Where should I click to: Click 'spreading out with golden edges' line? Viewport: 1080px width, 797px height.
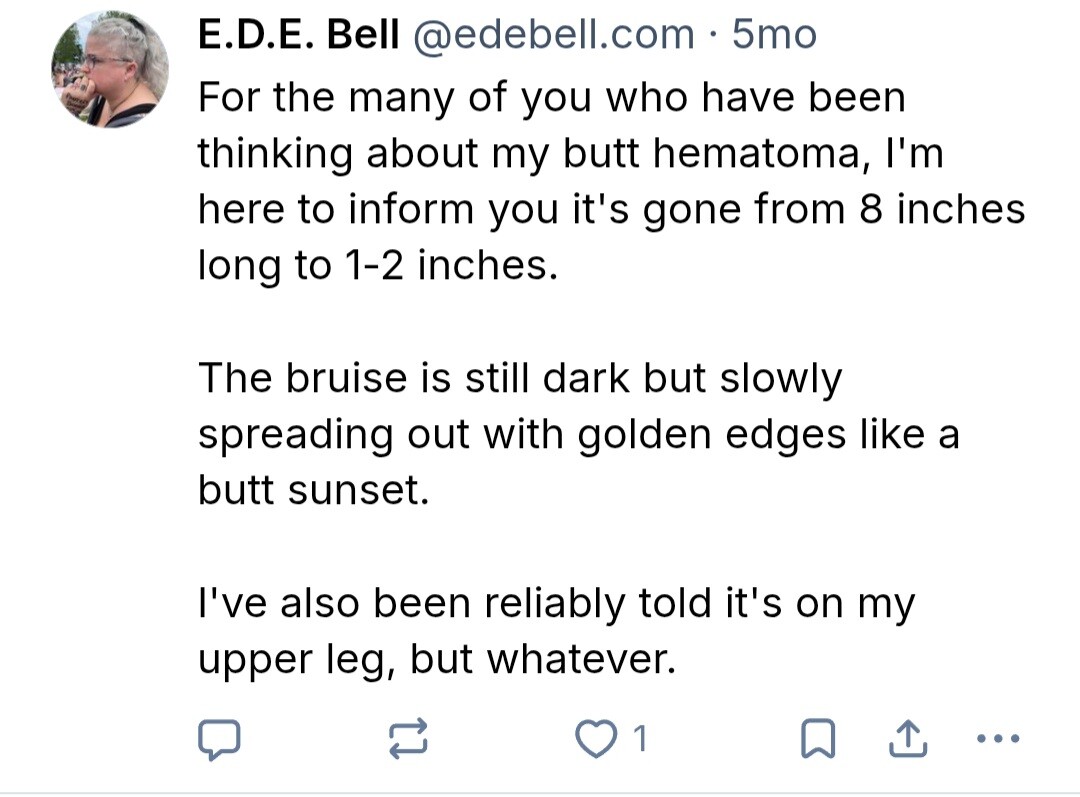578,434
